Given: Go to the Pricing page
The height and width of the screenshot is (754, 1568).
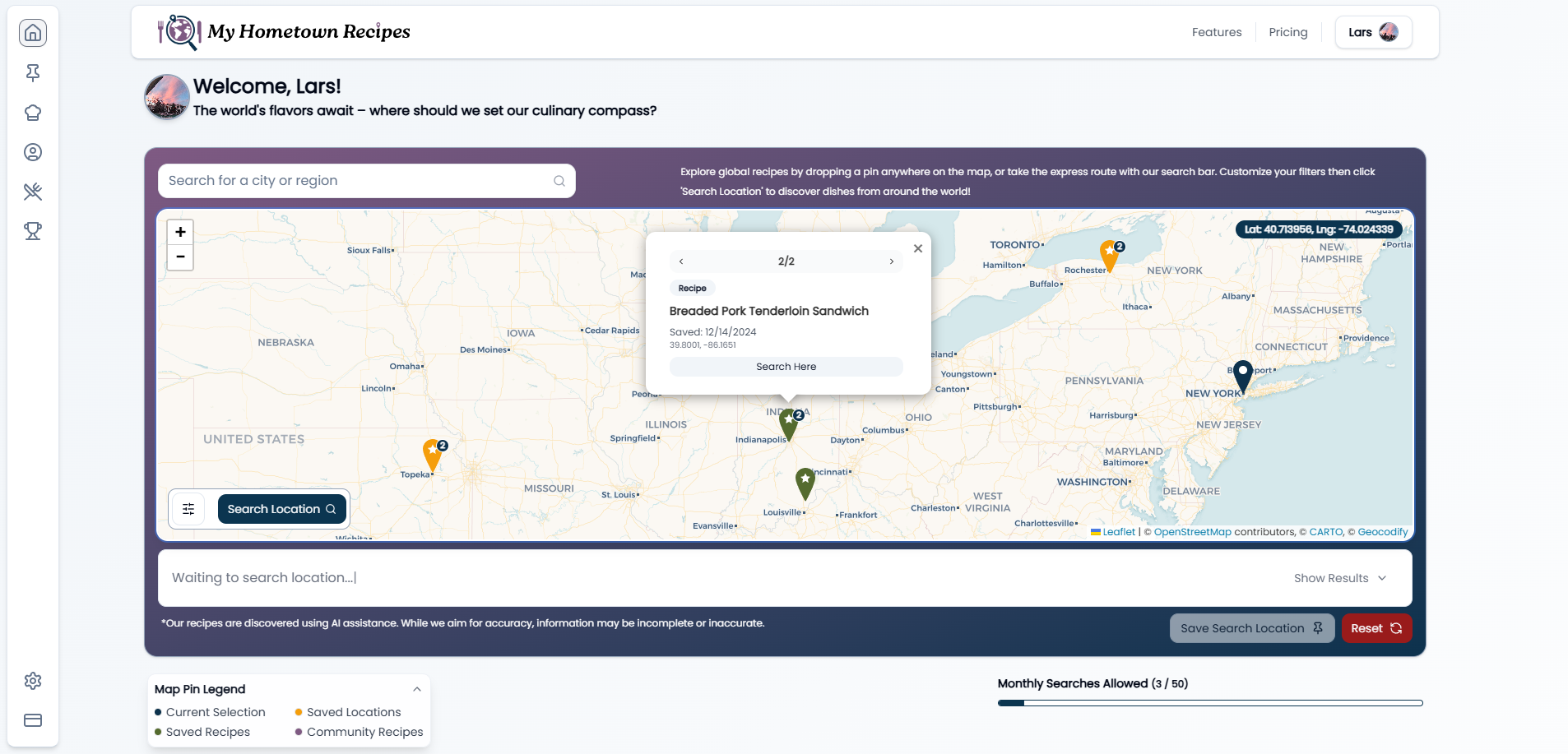Looking at the screenshot, I should (x=1287, y=32).
